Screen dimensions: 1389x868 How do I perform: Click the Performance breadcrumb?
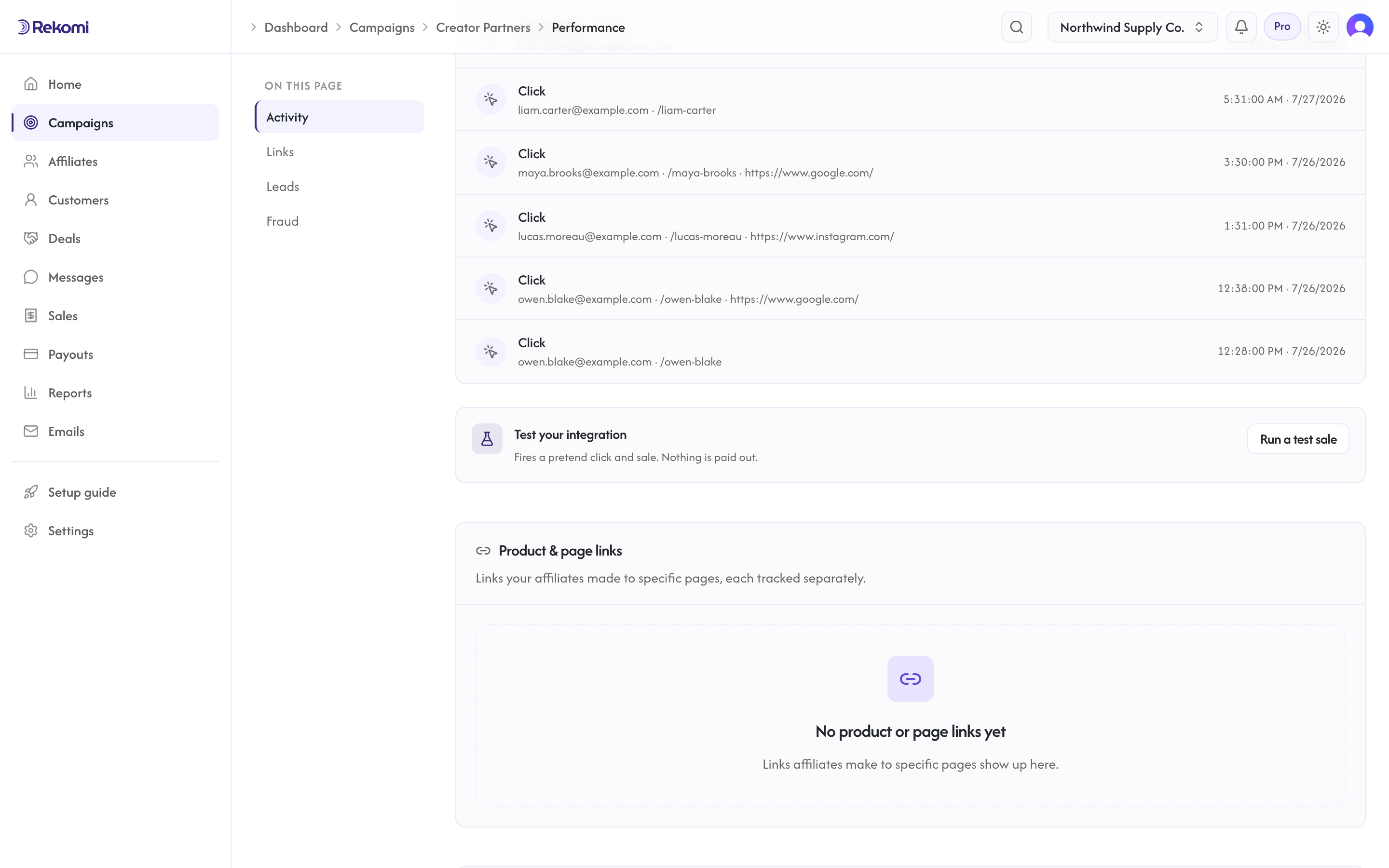(x=588, y=27)
